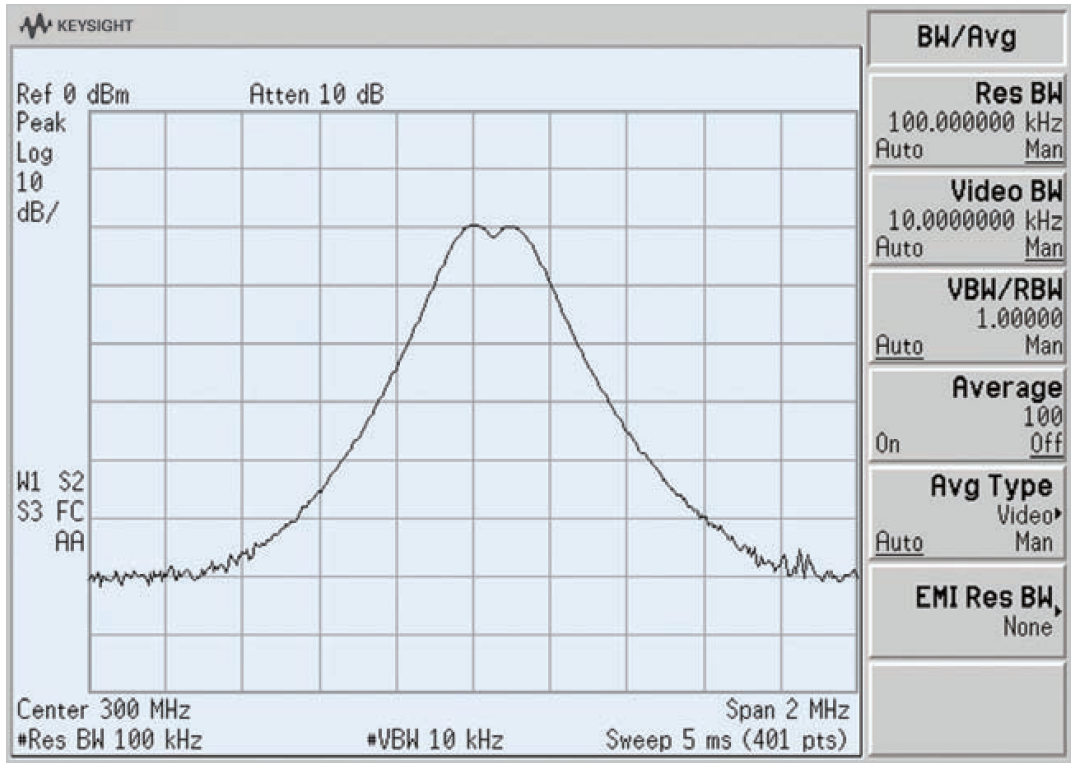This screenshot has width=1085, height=768.
Task: Set VBW/RBW to Auto
Action: [x=899, y=345]
